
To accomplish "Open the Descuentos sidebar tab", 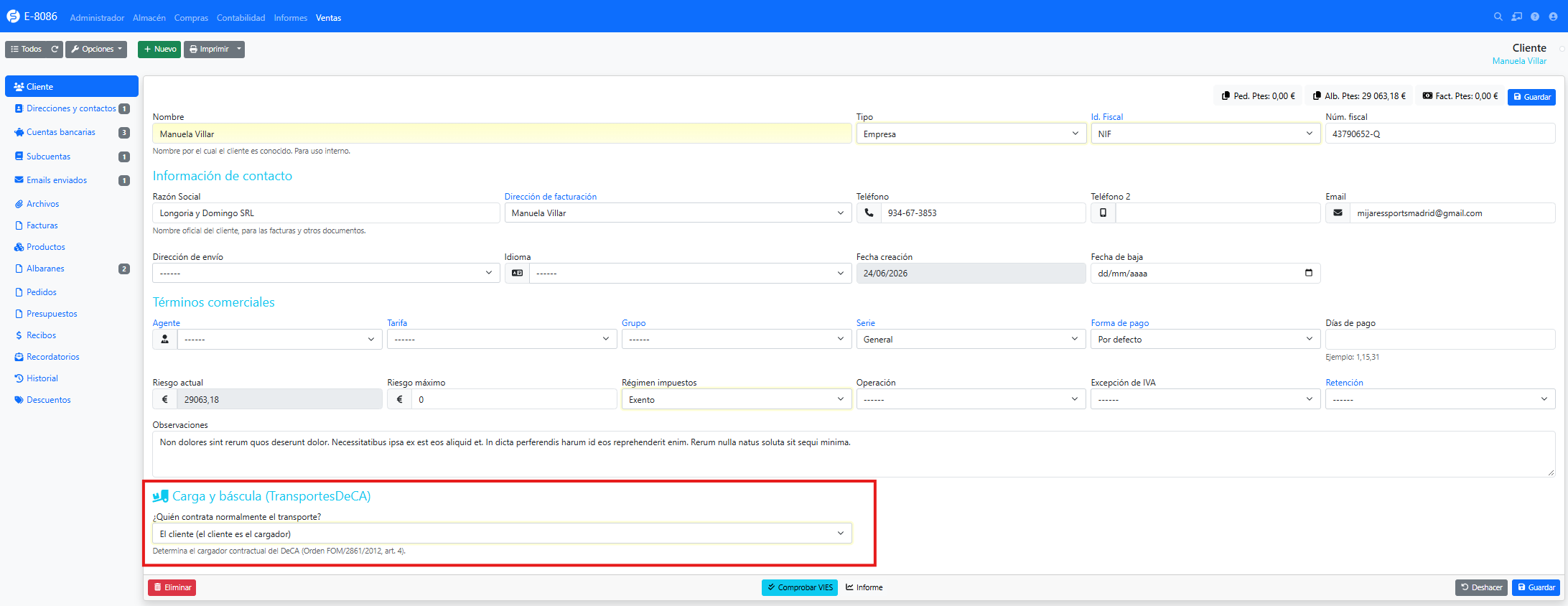I will click(x=72, y=400).
